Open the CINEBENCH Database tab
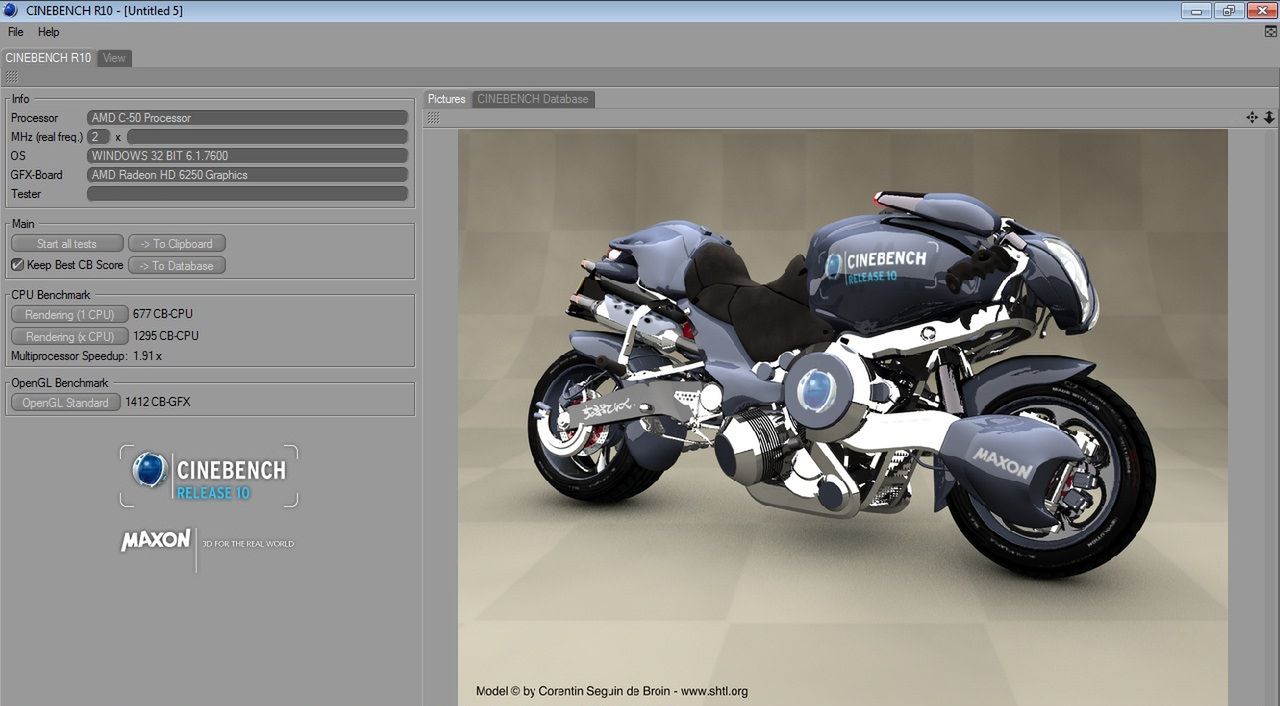Screen dimensions: 1280x706 533,99
